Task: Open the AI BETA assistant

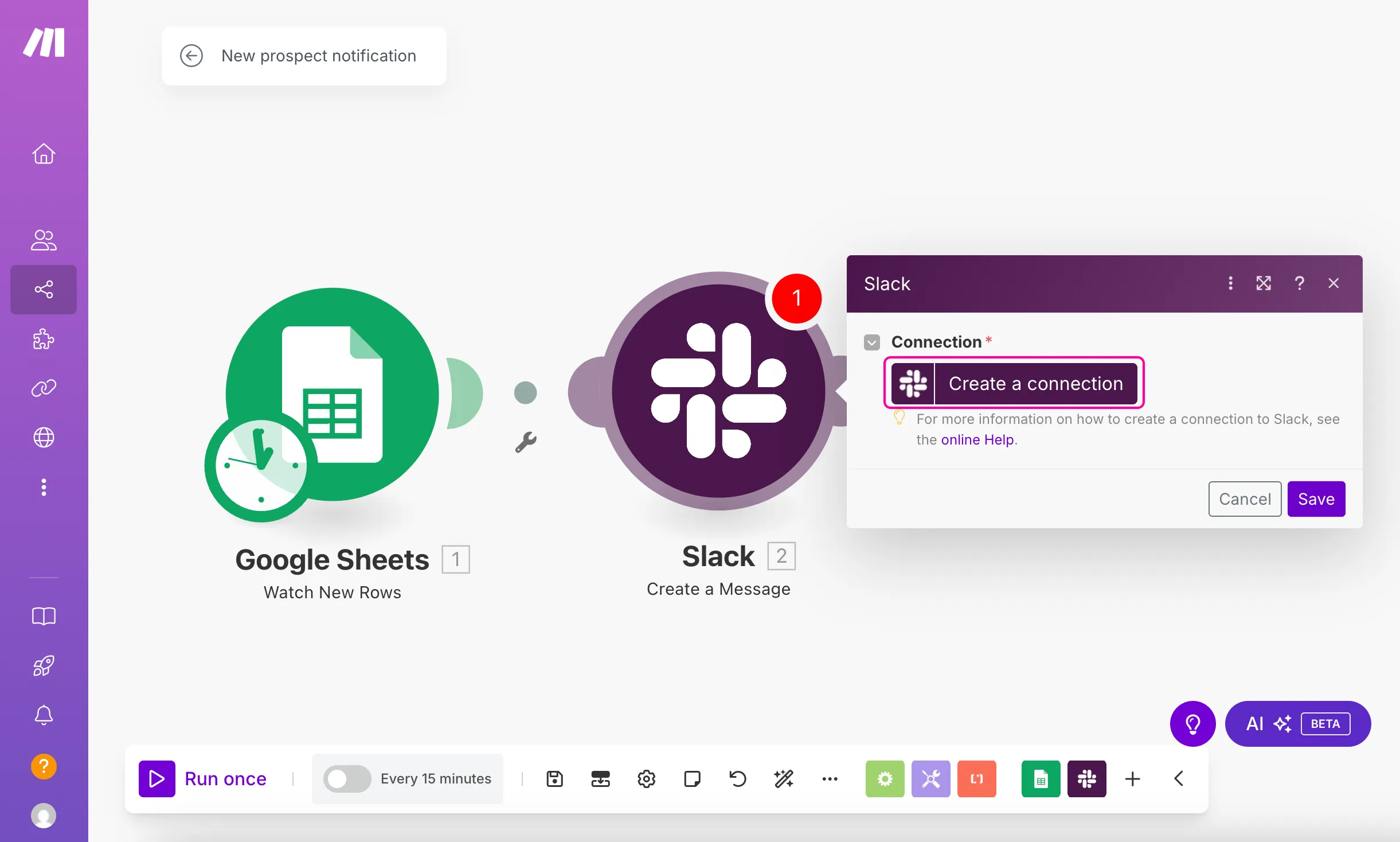Action: [1297, 724]
